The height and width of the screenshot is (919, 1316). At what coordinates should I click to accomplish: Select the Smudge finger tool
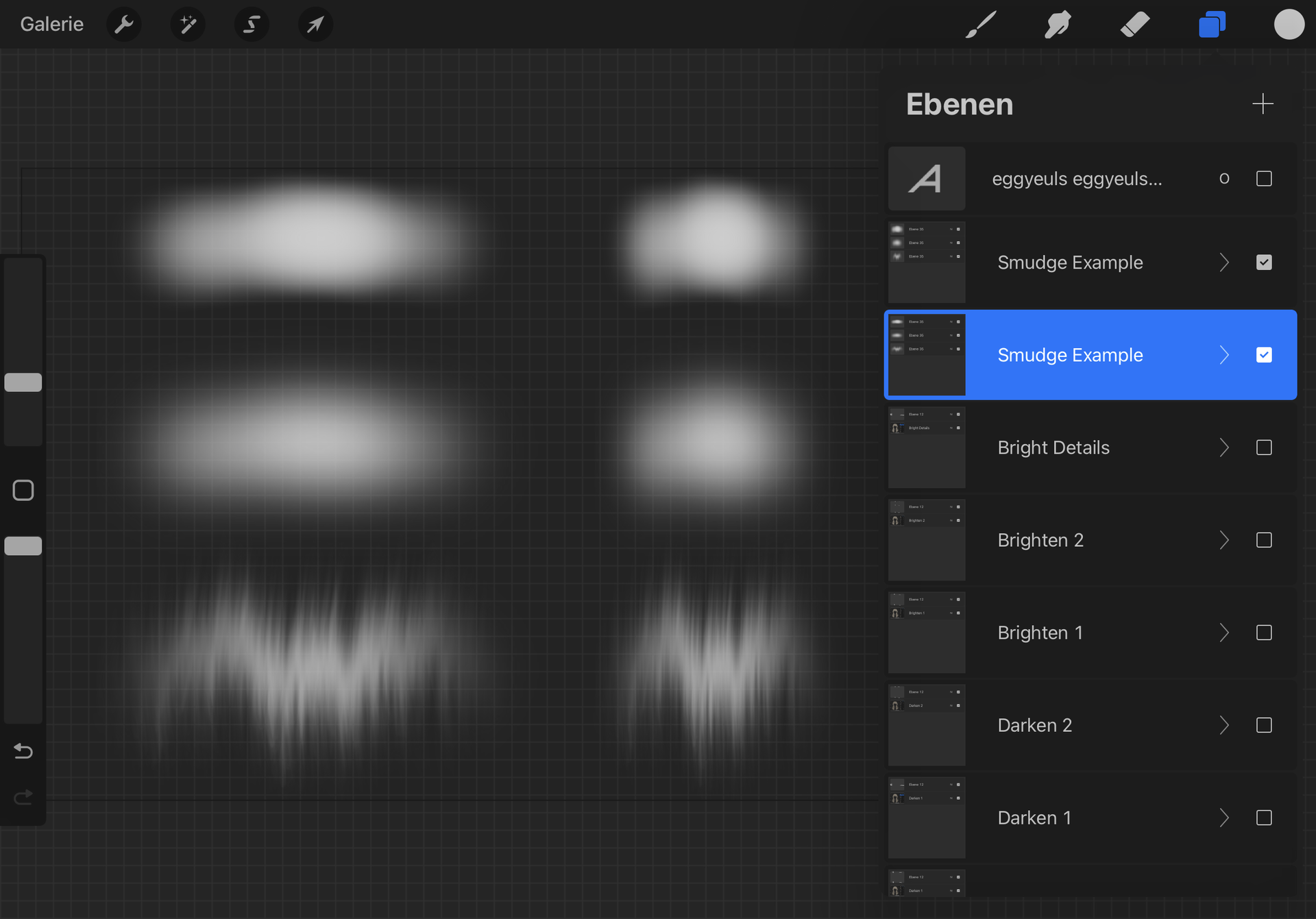click(1058, 25)
